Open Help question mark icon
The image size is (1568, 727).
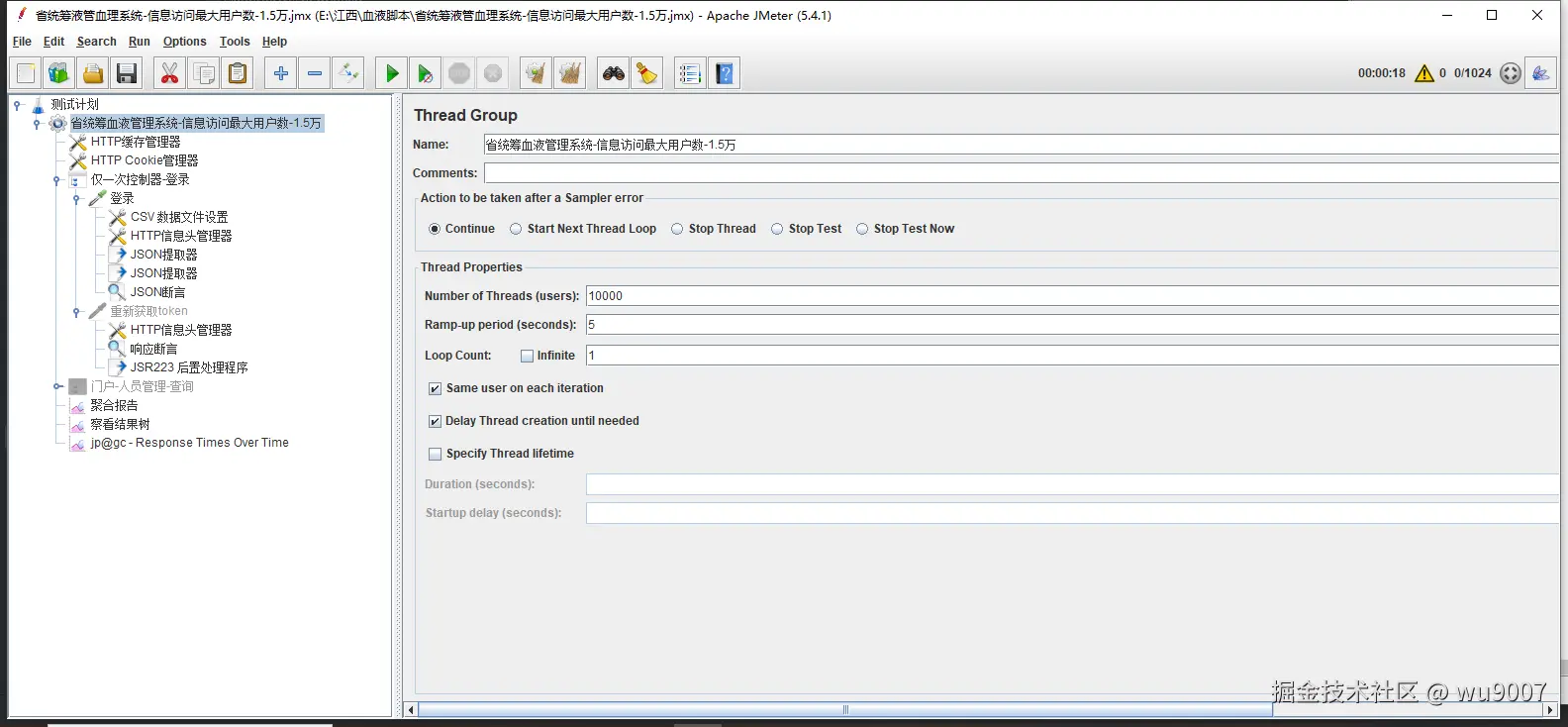coord(725,73)
